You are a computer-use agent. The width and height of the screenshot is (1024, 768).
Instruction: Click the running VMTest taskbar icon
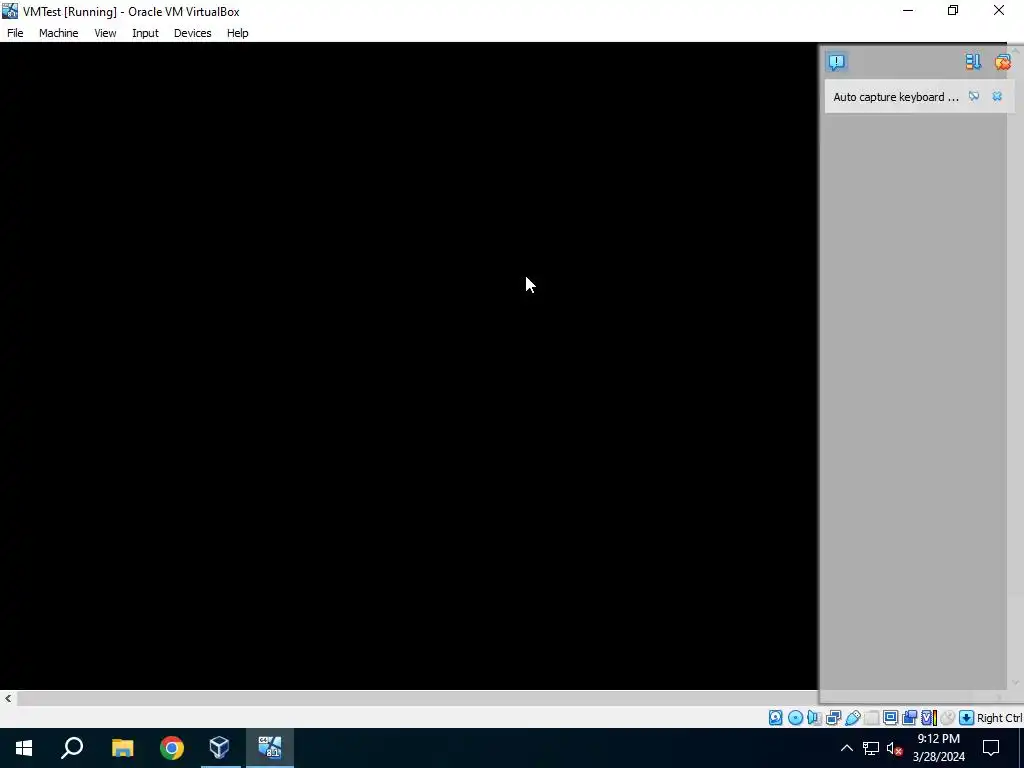click(x=269, y=748)
